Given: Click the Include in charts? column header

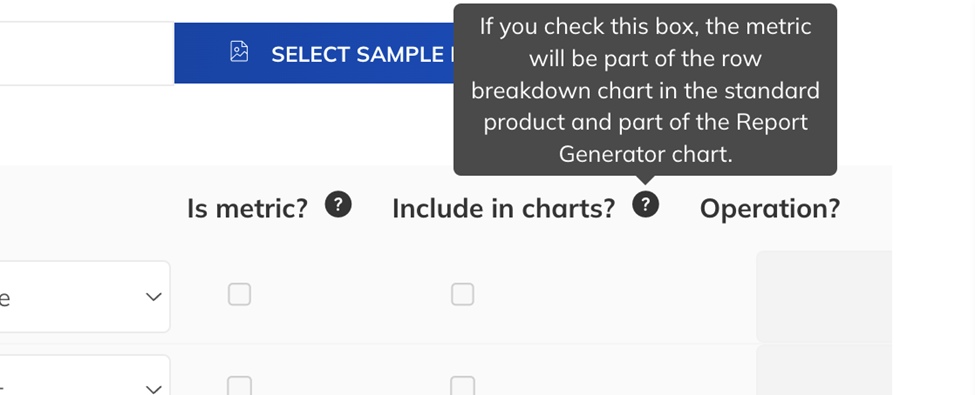Looking at the screenshot, I should pyautogui.click(x=504, y=208).
